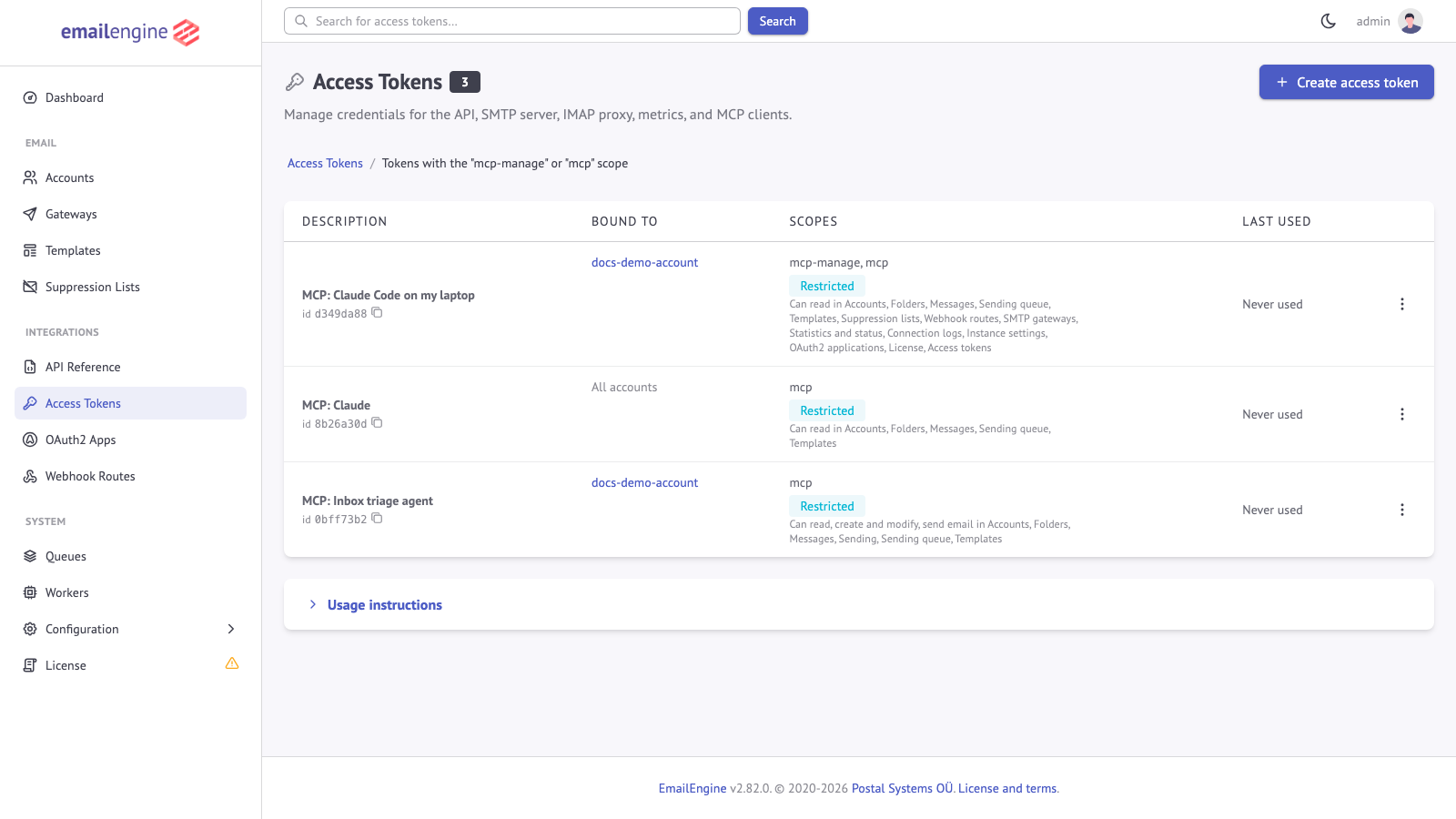Click the Create access token button

pos(1346,82)
